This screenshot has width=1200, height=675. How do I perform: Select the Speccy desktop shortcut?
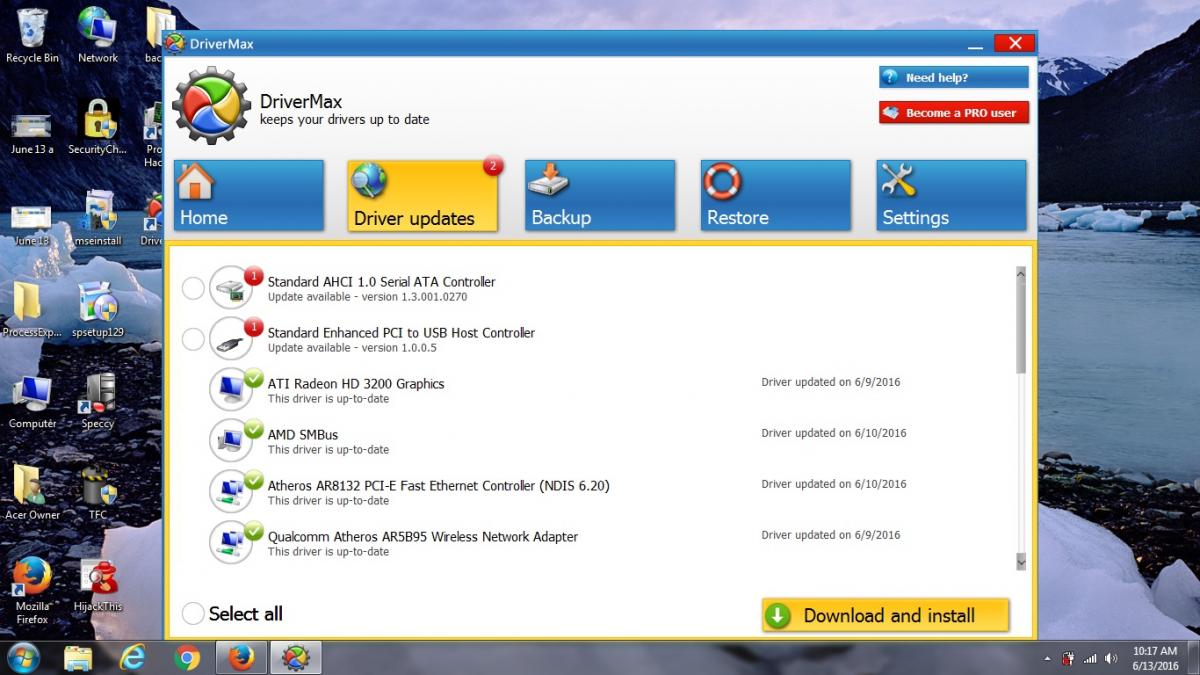pos(98,402)
